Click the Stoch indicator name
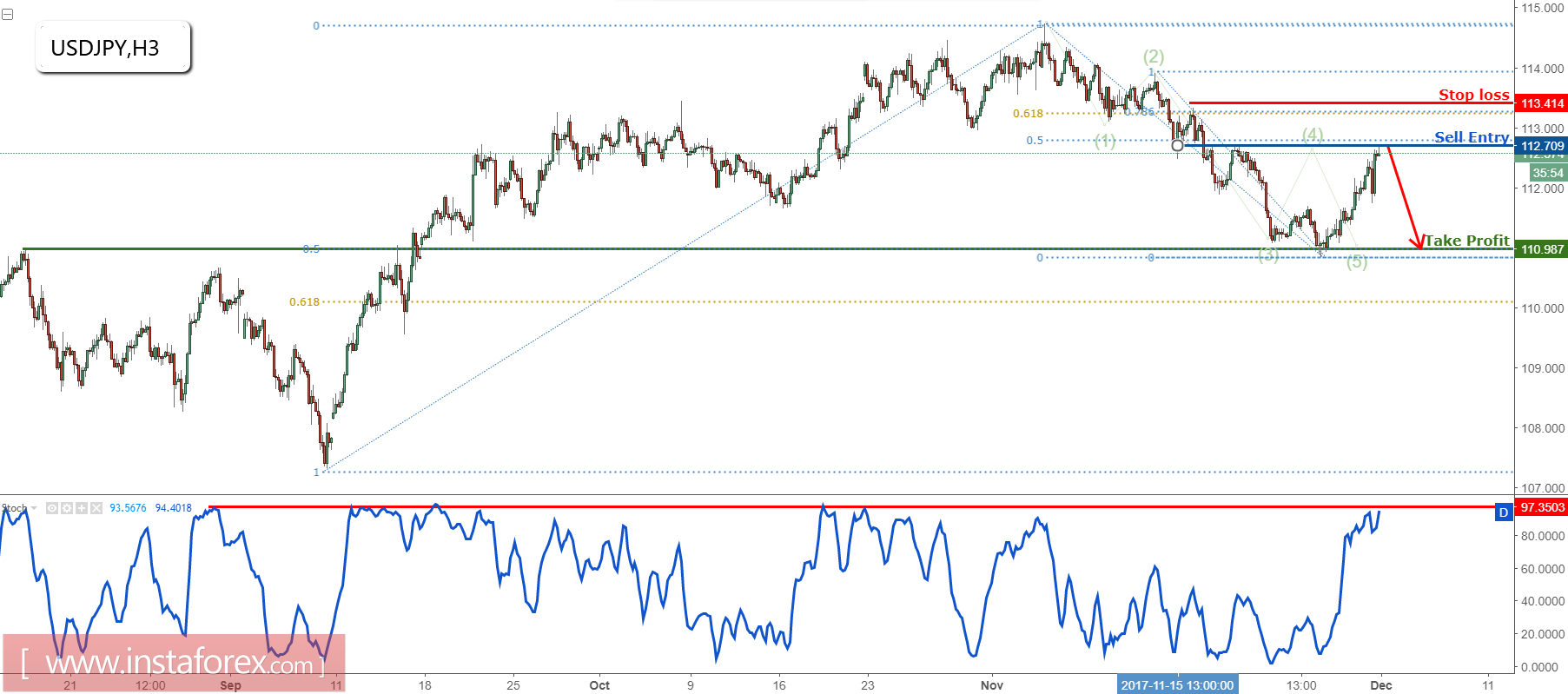This screenshot has height=694, width=1568. click(14, 508)
